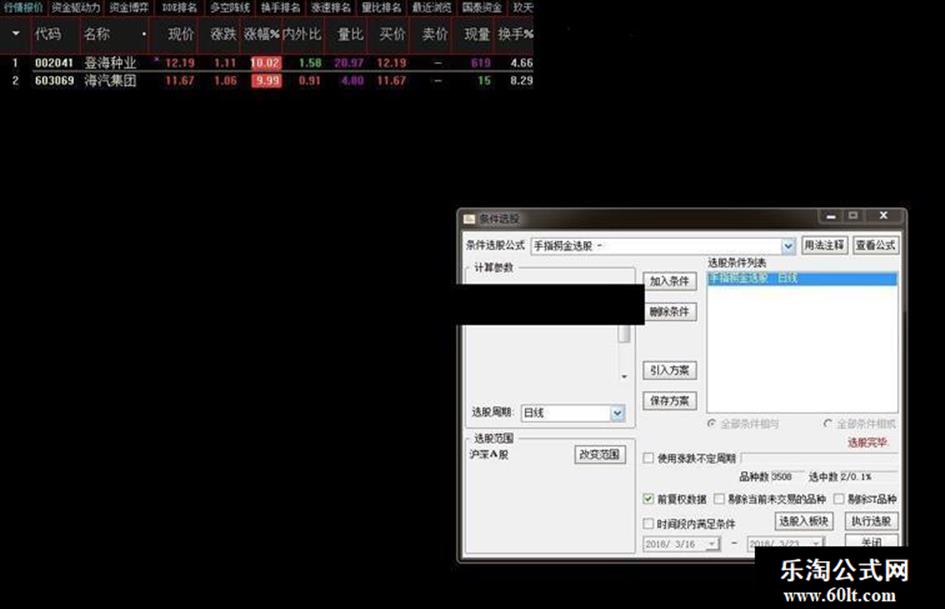Click the 用法注释 button

coord(824,245)
